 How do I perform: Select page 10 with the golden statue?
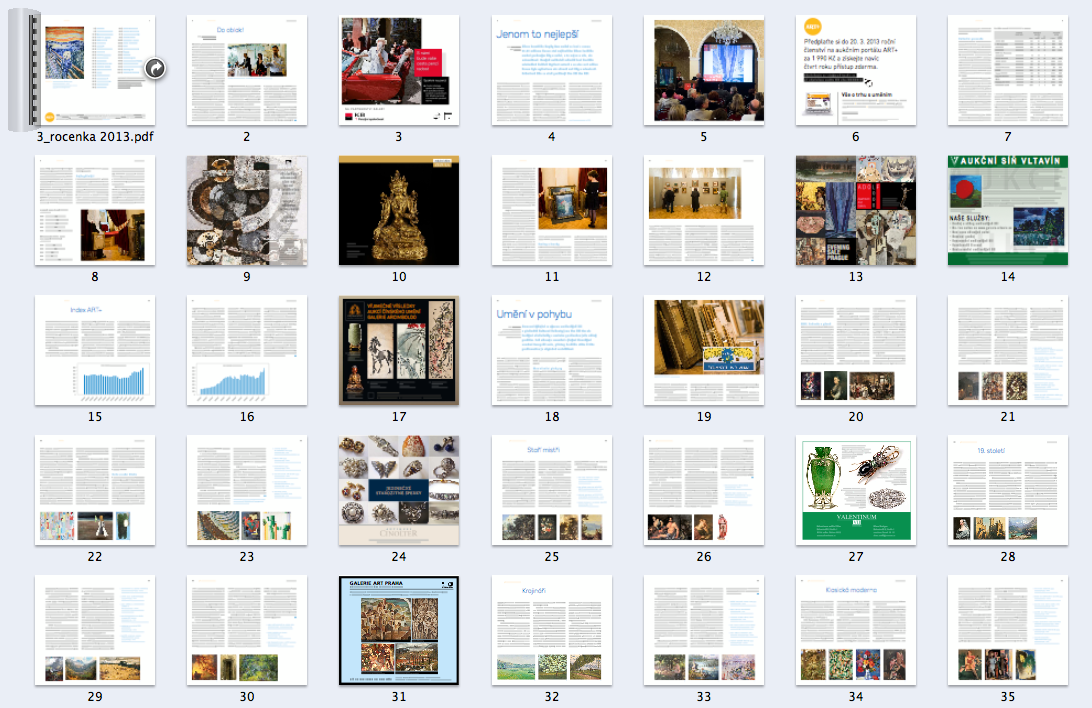tap(399, 210)
